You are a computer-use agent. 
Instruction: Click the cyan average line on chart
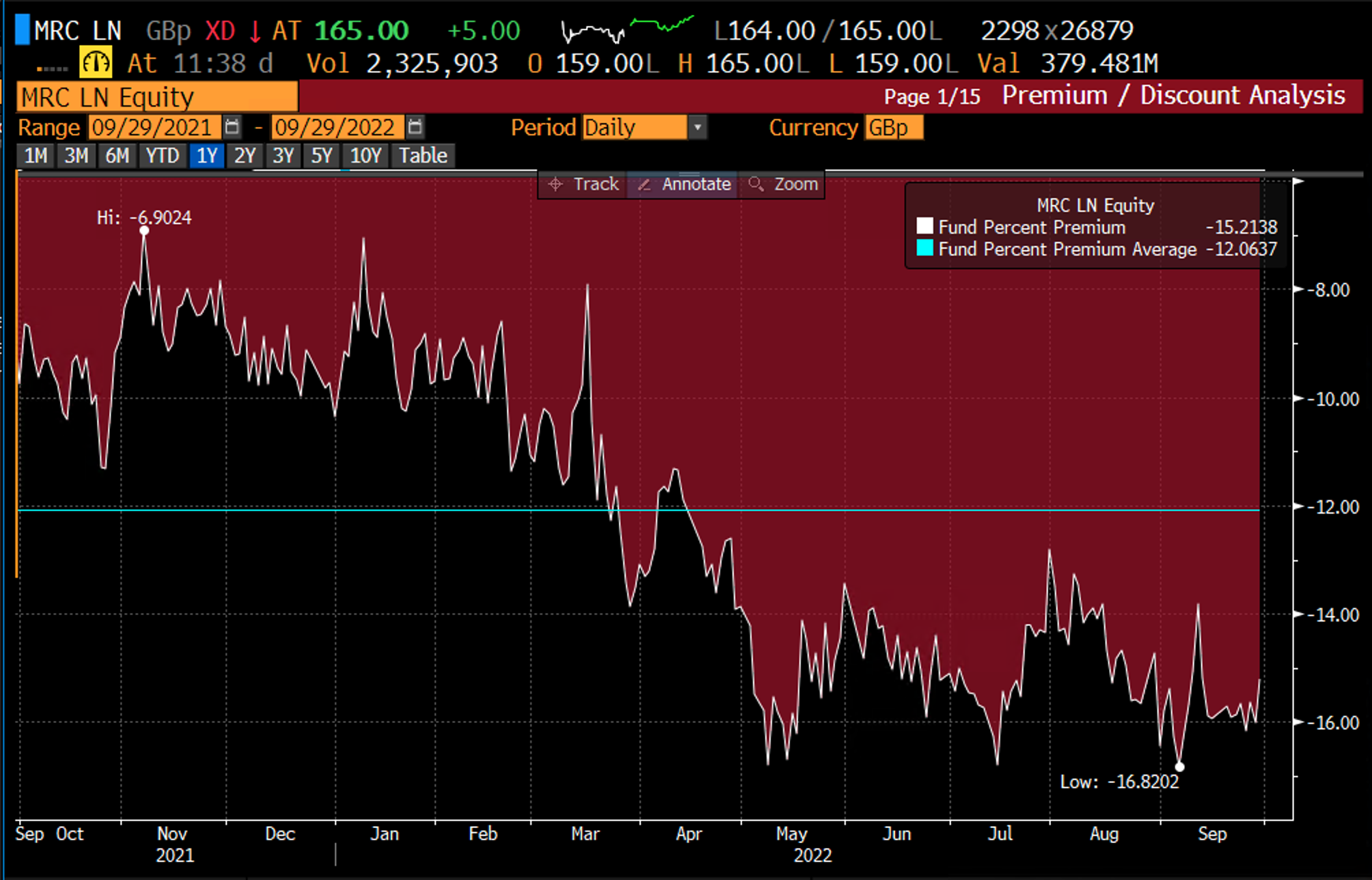pos(639,510)
